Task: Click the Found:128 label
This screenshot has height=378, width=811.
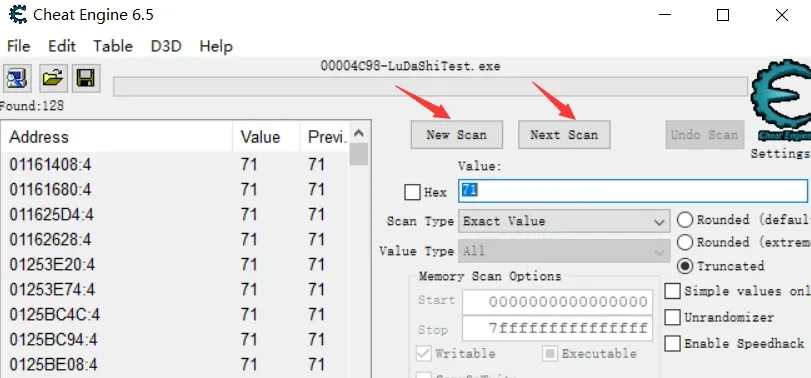Action: tap(32, 106)
